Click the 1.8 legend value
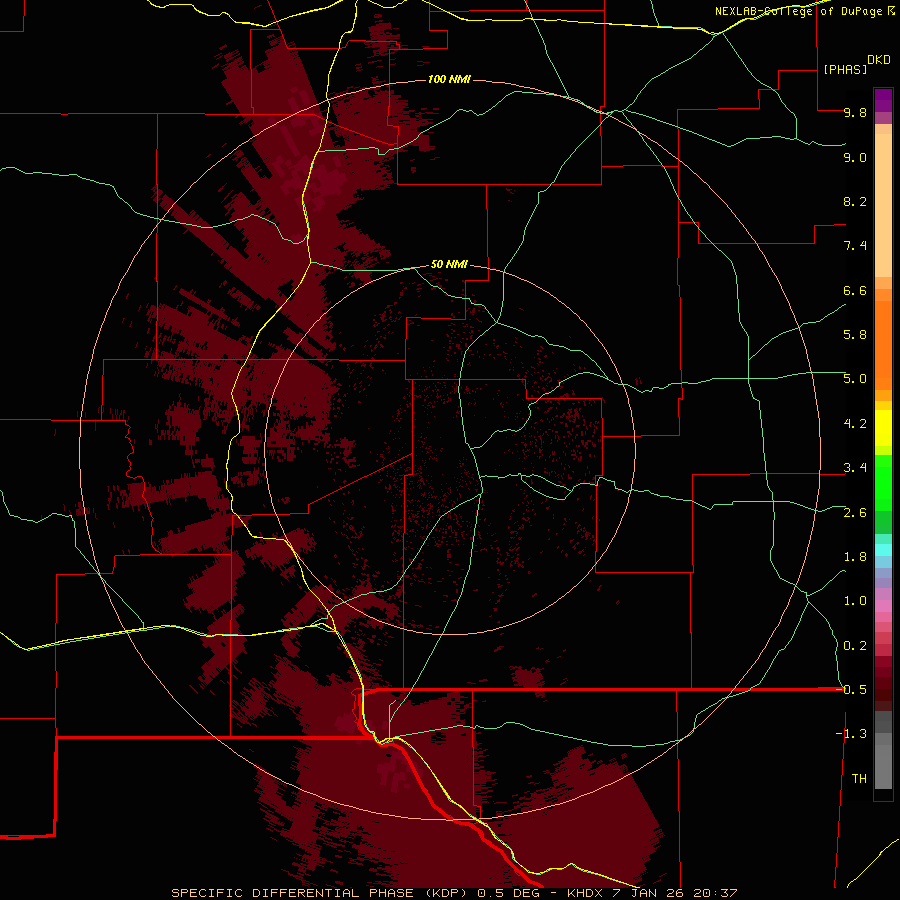 click(855, 557)
